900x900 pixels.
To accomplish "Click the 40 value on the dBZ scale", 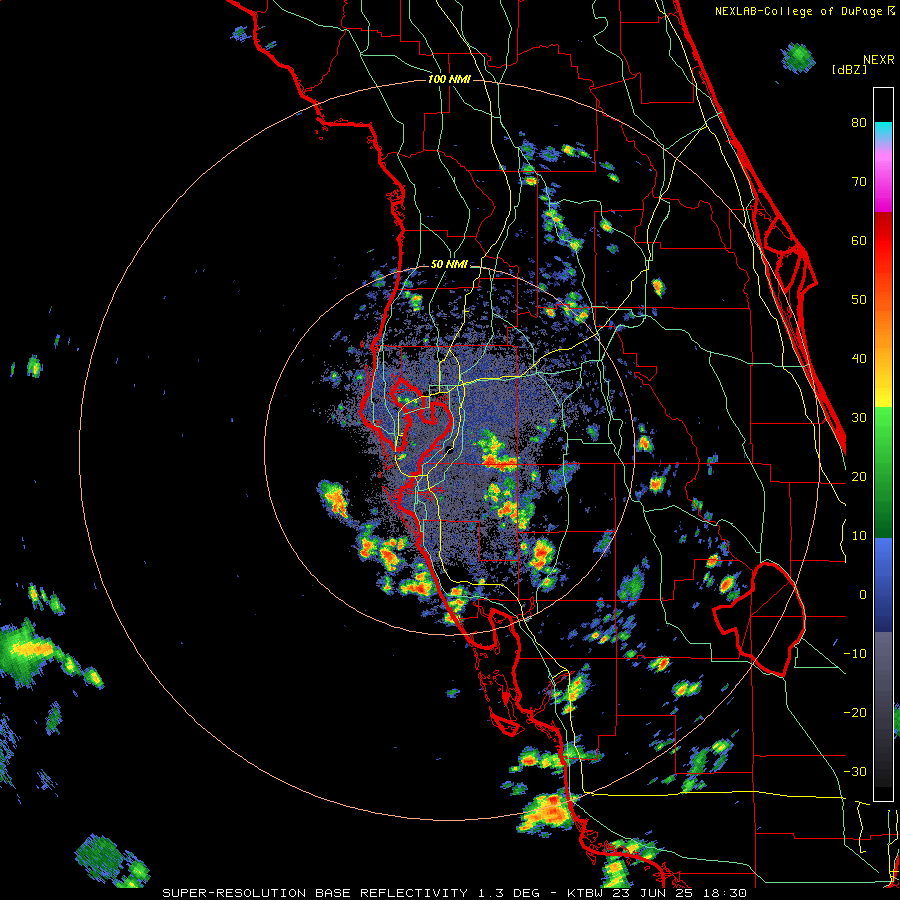I will coord(859,359).
